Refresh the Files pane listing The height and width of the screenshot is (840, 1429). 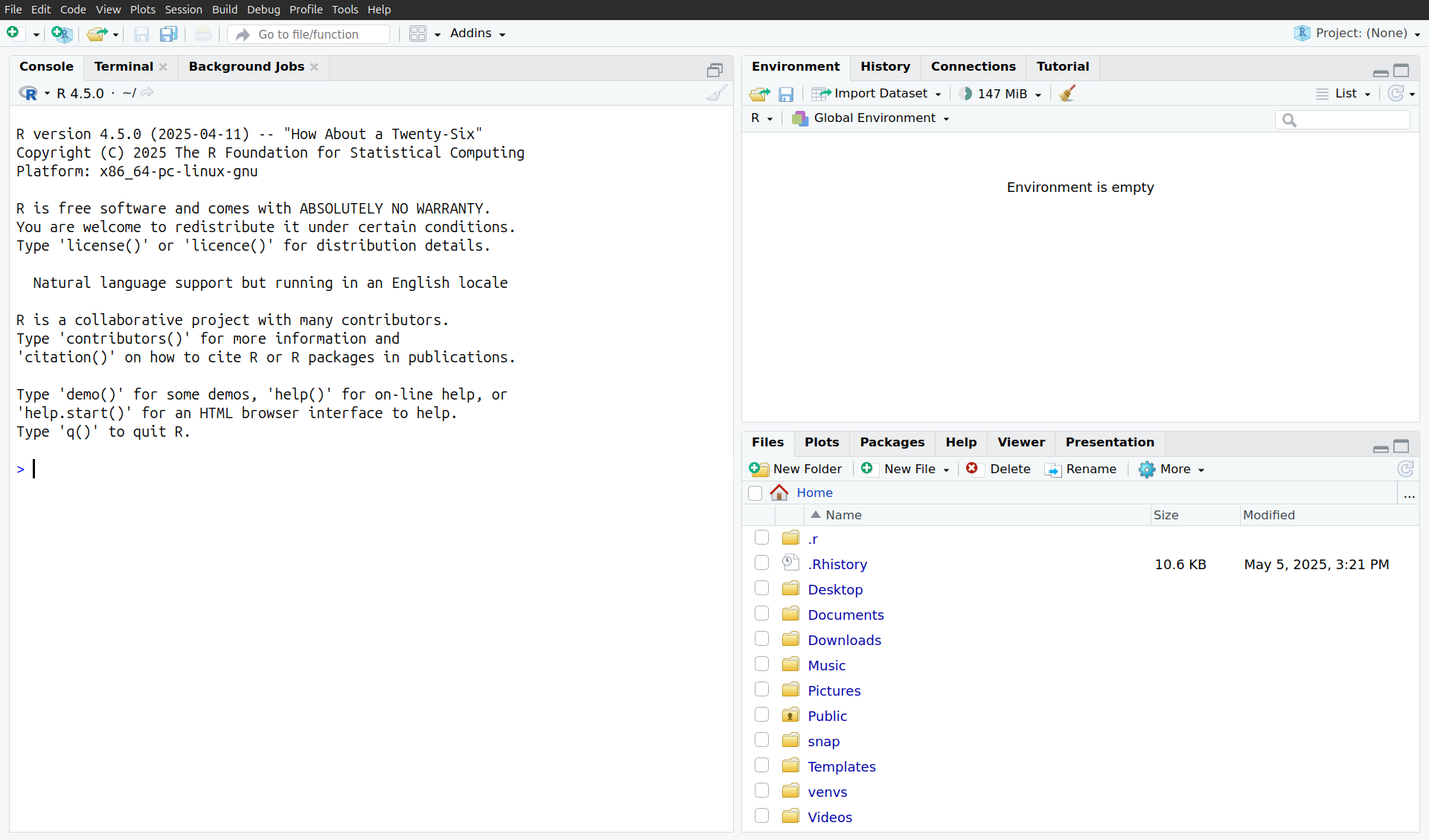(x=1405, y=469)
